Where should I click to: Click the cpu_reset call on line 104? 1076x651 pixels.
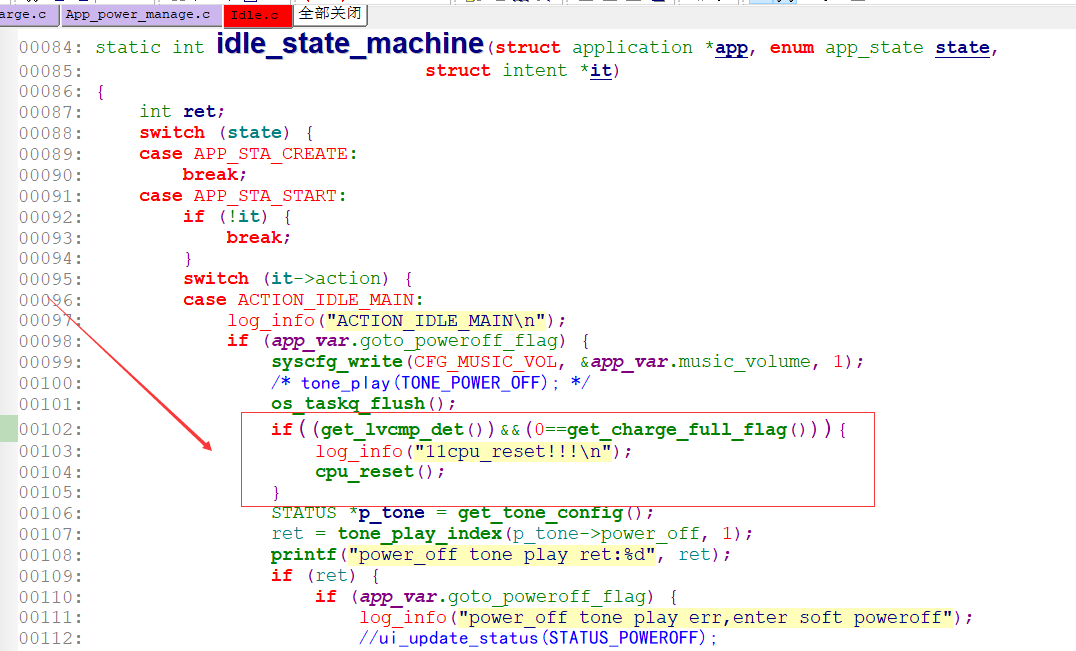point(364,472)
